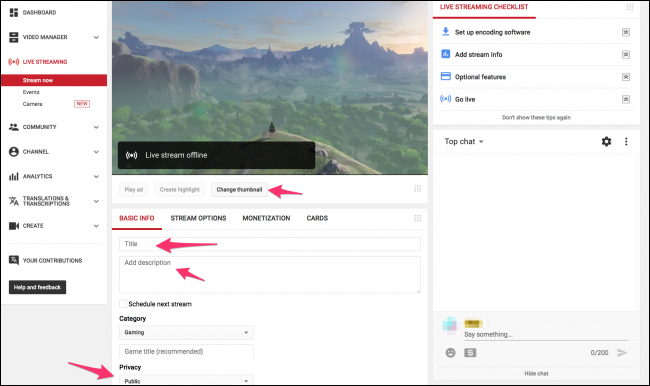Click the Go live broadcast icon in checklist
Screen dimensions: 650x386
[446, 99]
